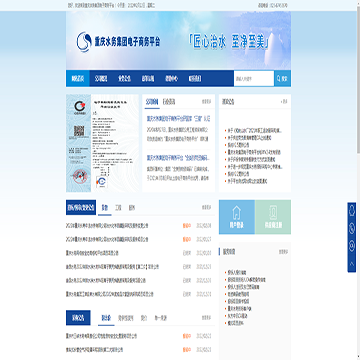
Task: Click the QR code on the certificate image
Action: [79, 131]
